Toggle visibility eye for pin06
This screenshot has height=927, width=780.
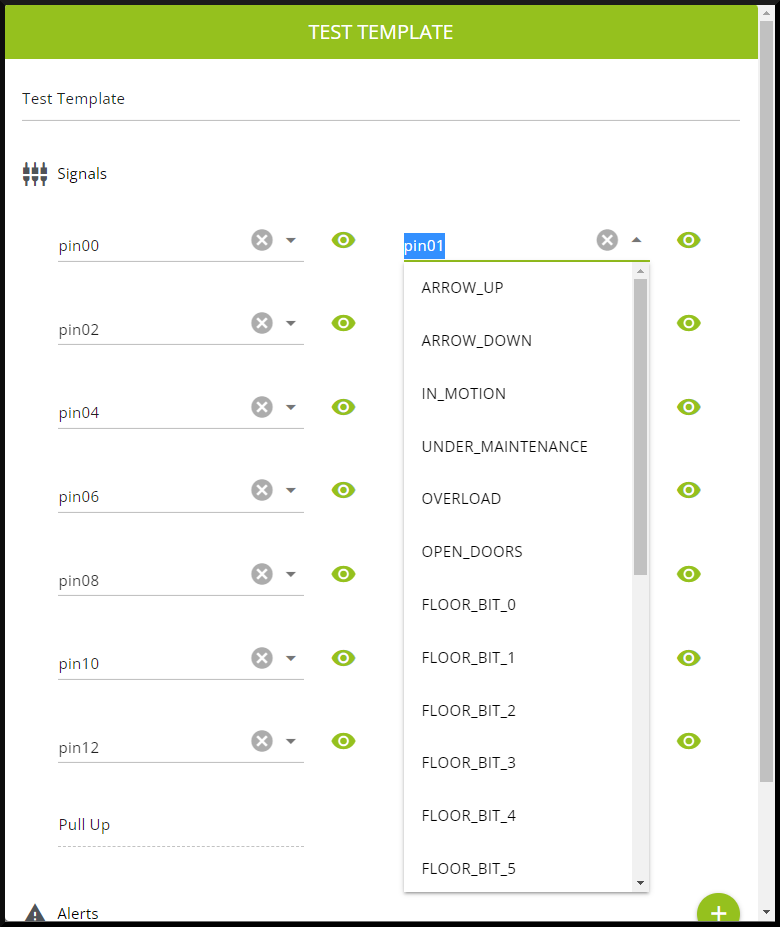[343, 490]
